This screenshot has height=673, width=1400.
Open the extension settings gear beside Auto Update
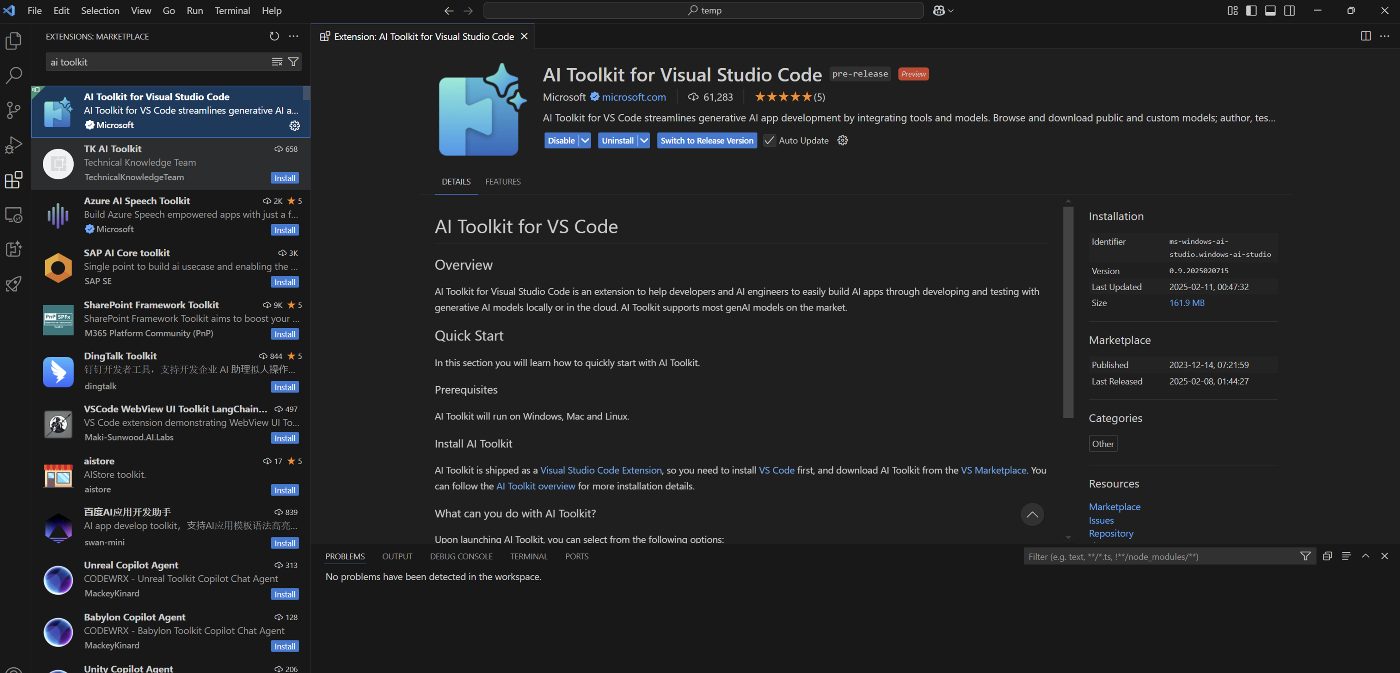(842, 140)
